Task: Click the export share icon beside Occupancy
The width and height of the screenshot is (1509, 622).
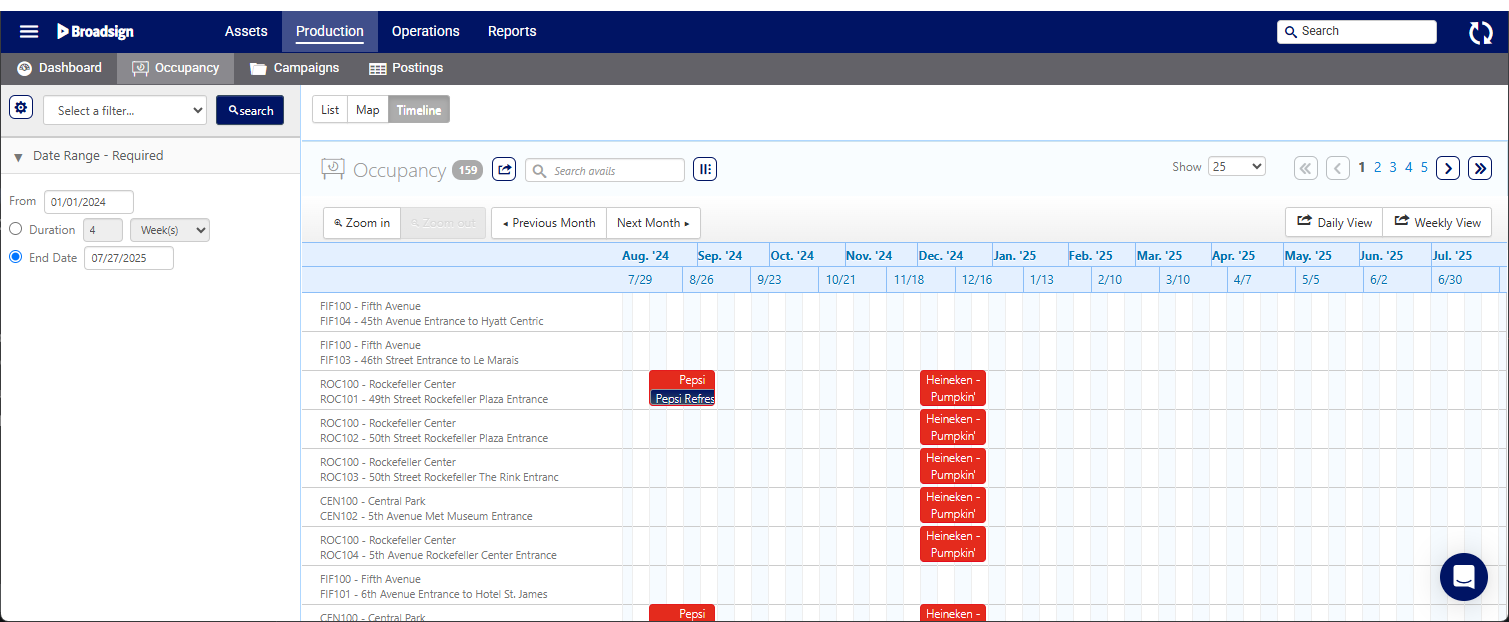Action: (x=505, y=170)
